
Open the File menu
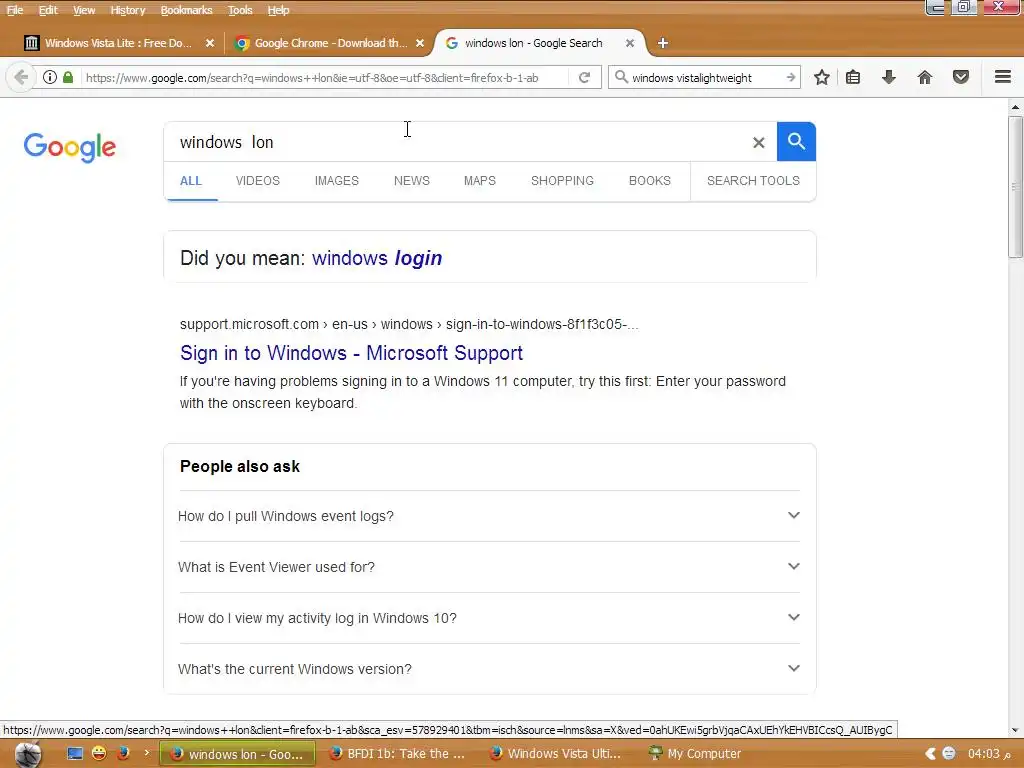tap(15, 10)
